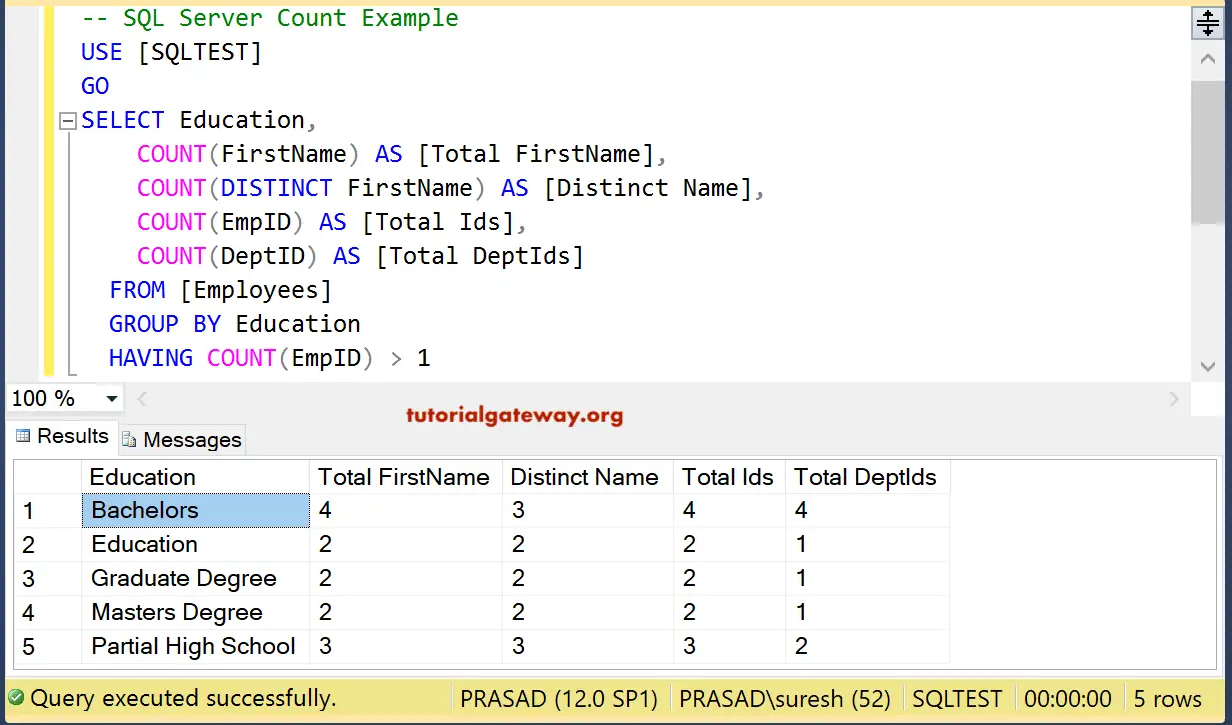Select the Partial High School cell

click(195, 646)
